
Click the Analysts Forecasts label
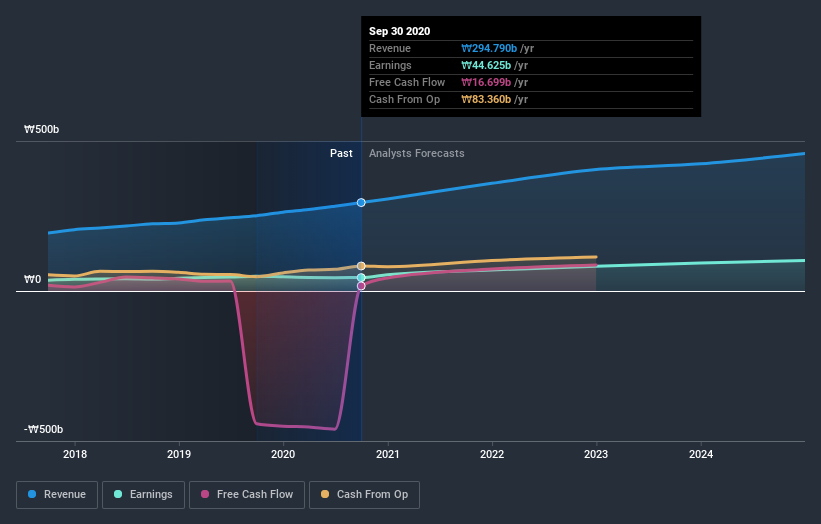(x=417, y=153)
